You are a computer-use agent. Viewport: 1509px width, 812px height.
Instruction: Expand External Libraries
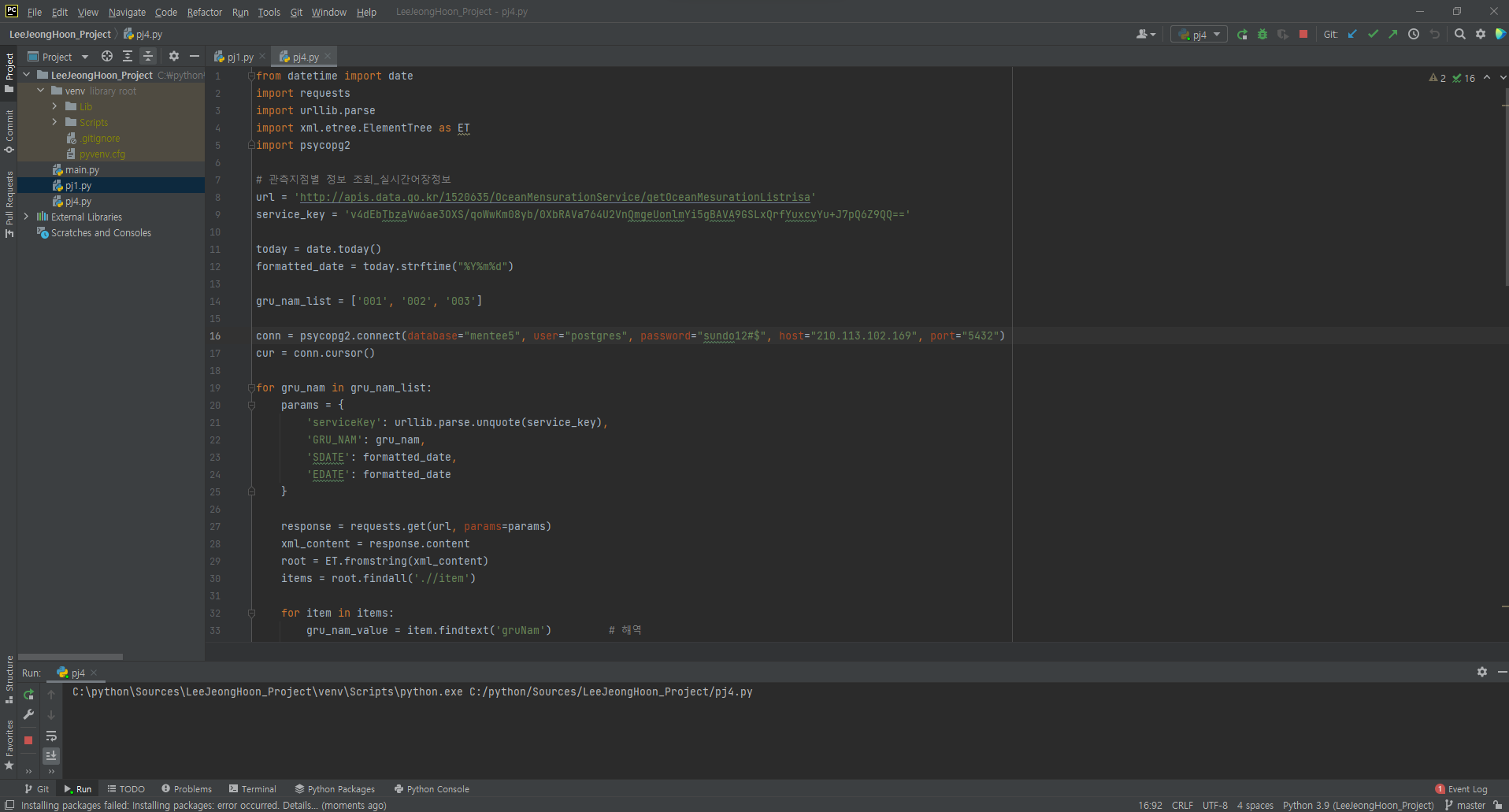(26, 217)
